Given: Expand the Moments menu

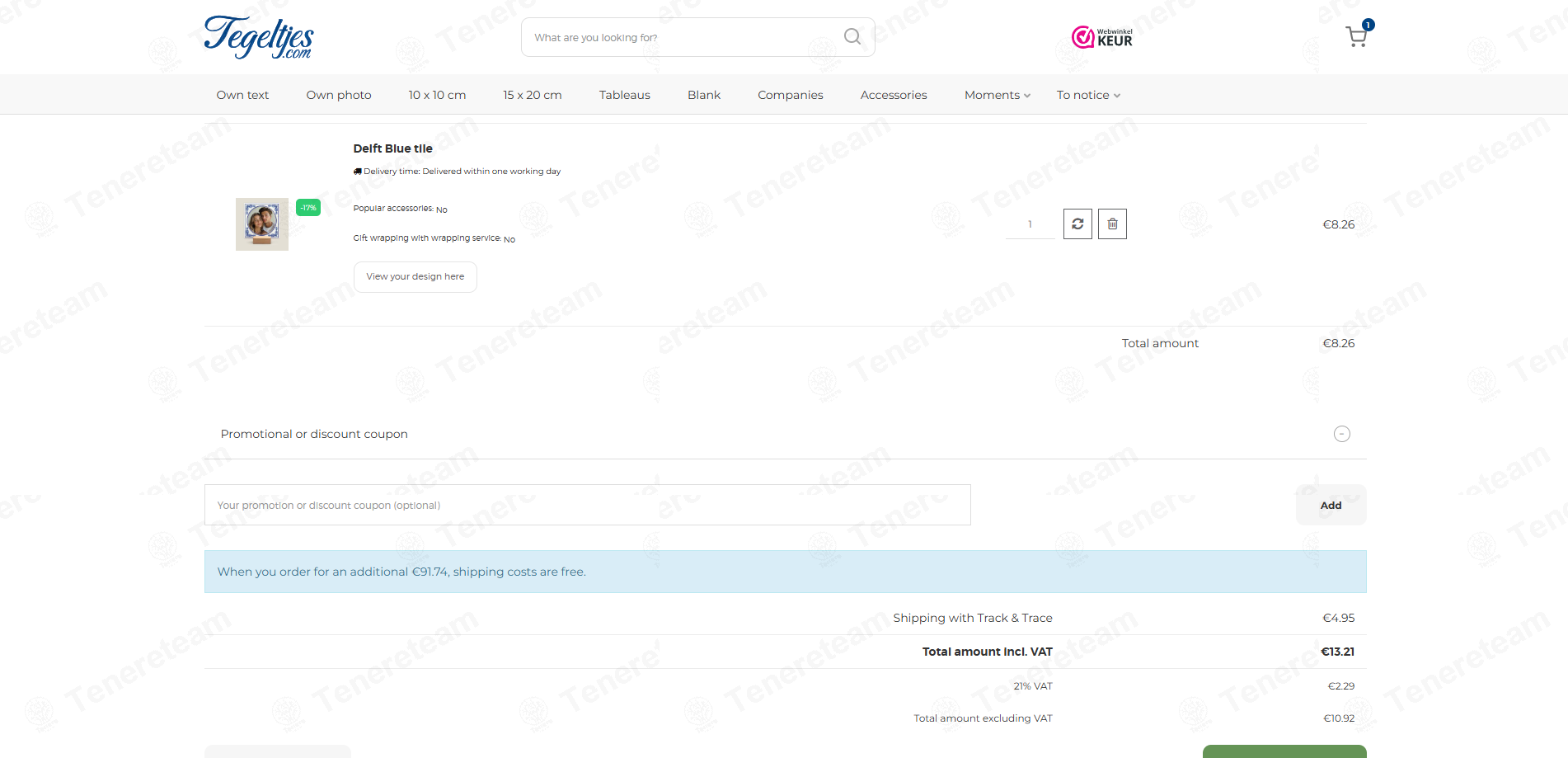Looking at the screenshot, I should click(x=998, y=95).
